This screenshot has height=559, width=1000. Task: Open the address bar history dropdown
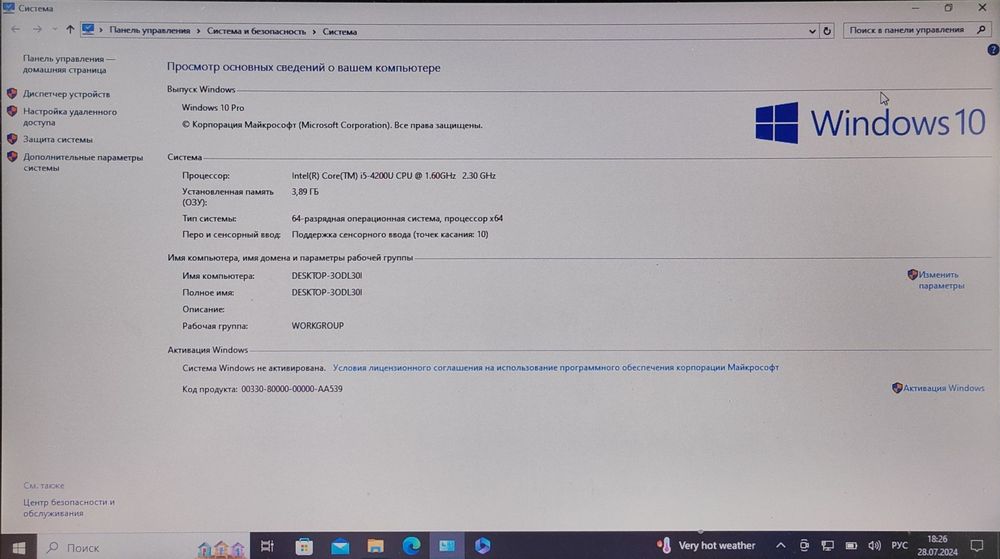click(812, 31)
